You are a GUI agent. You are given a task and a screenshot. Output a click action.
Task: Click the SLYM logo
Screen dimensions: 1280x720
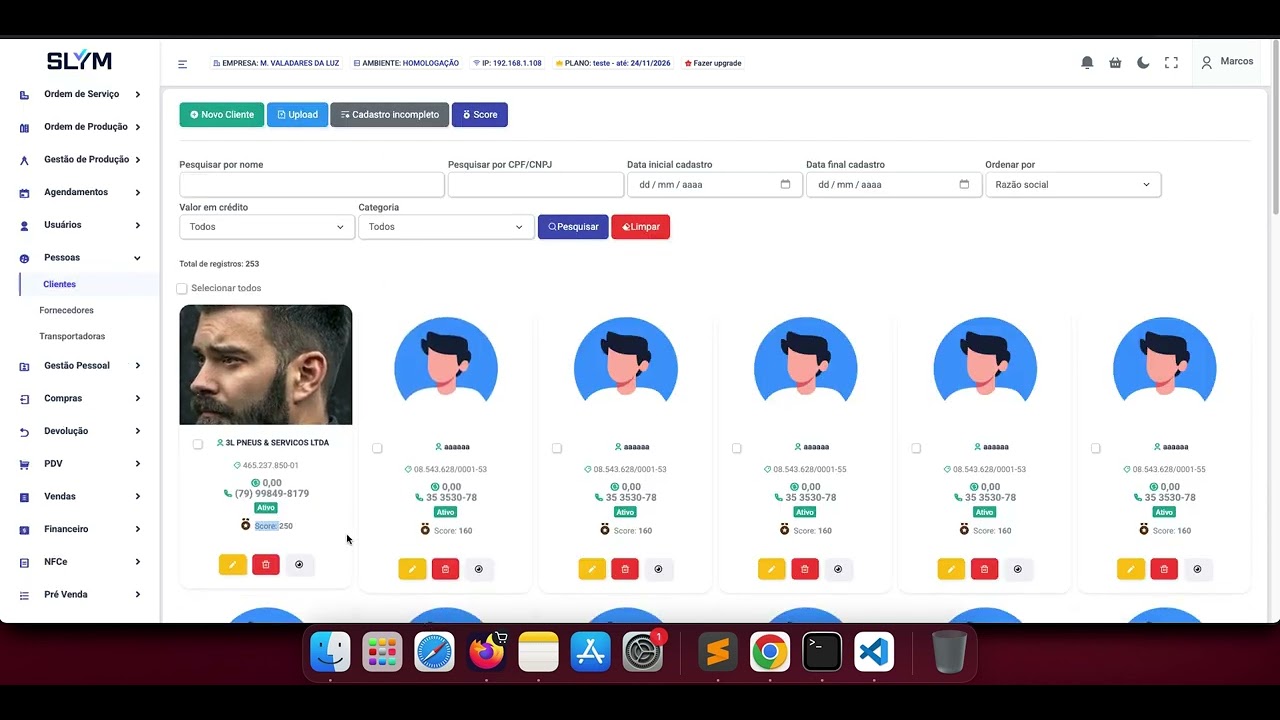79,60
